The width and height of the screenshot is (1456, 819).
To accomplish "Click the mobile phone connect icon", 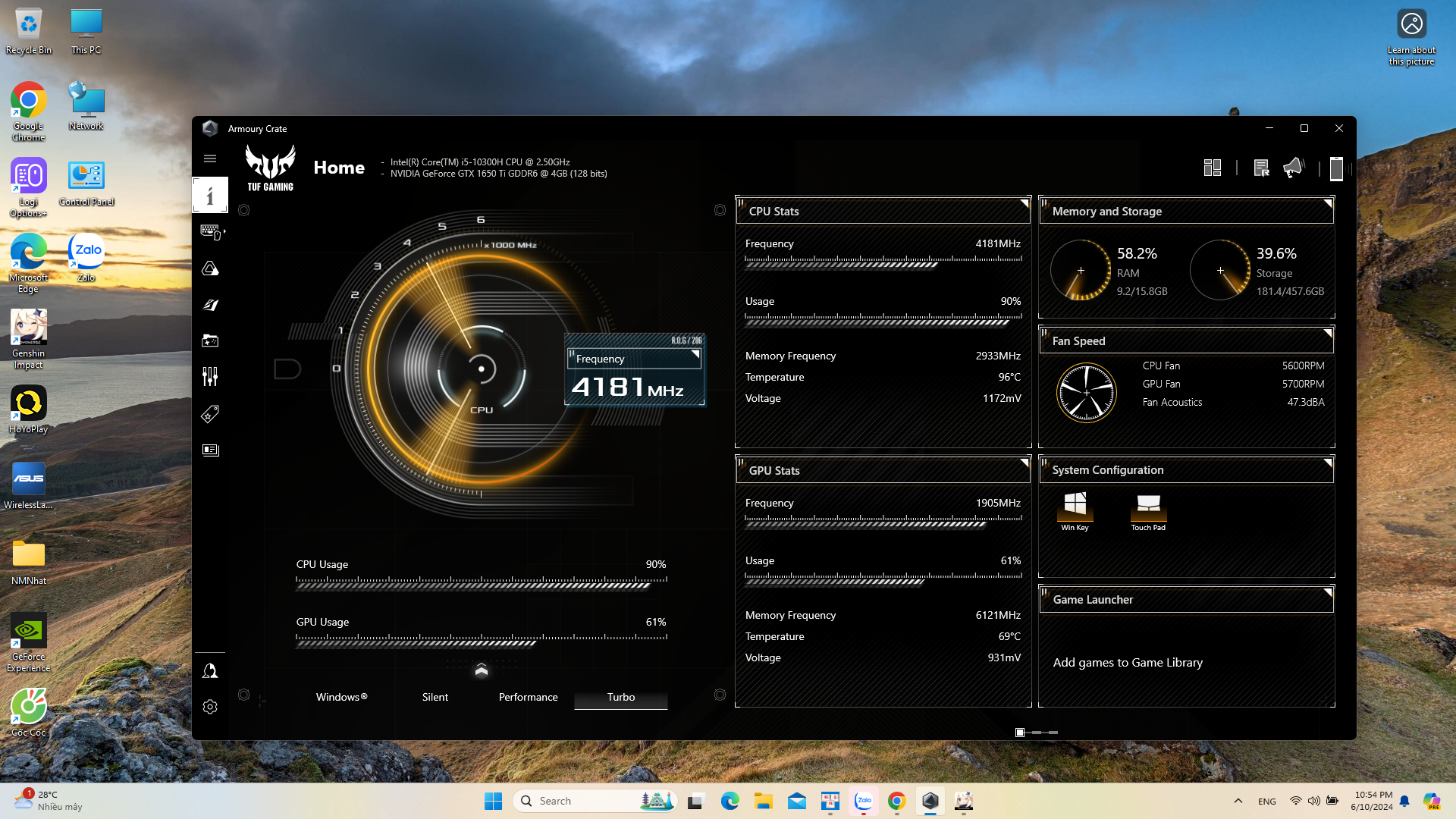I will [x=1336, y=168].
